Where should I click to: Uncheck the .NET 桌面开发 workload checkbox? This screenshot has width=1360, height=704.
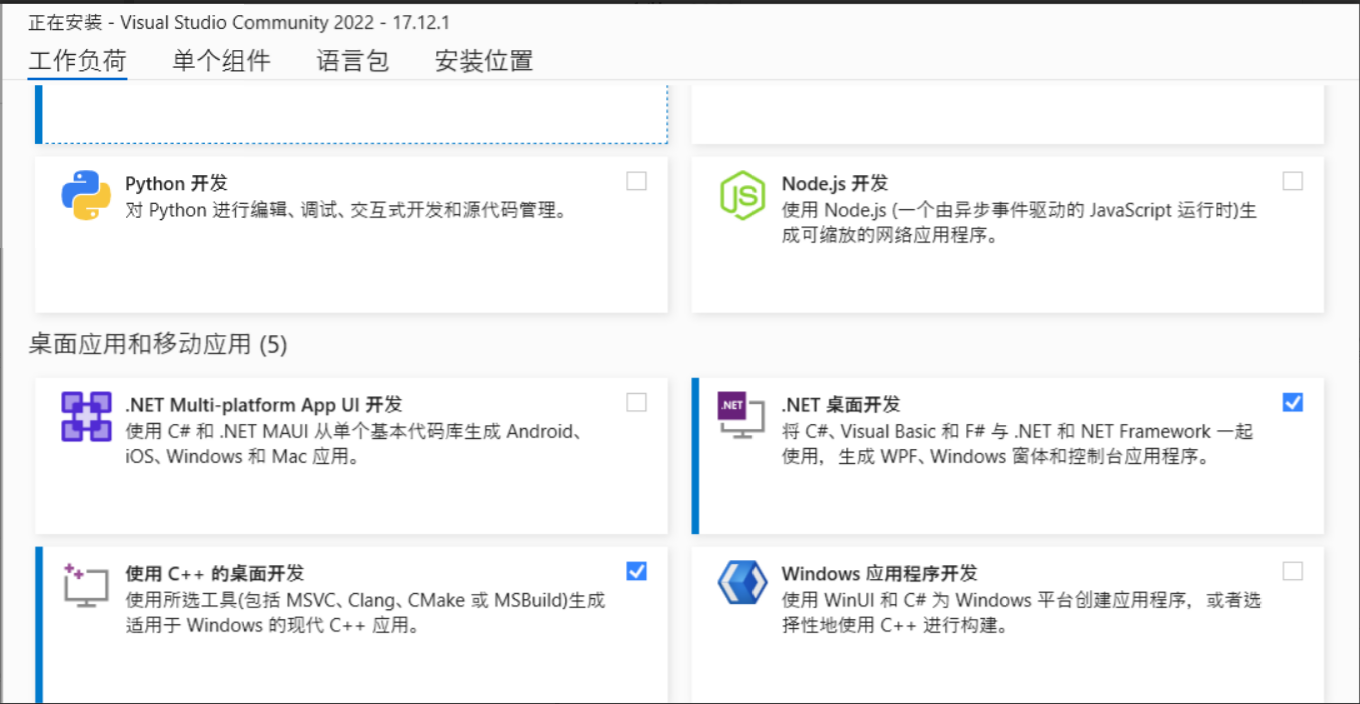[x=1293, y=402]
